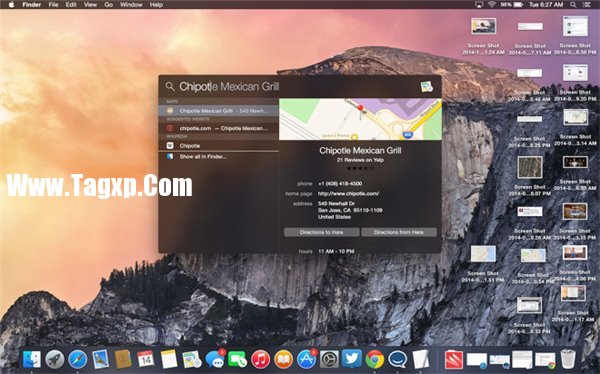600x374 pixels.
Task: Click the Tue 6:27 AM clock
Action: click(546, 5)
